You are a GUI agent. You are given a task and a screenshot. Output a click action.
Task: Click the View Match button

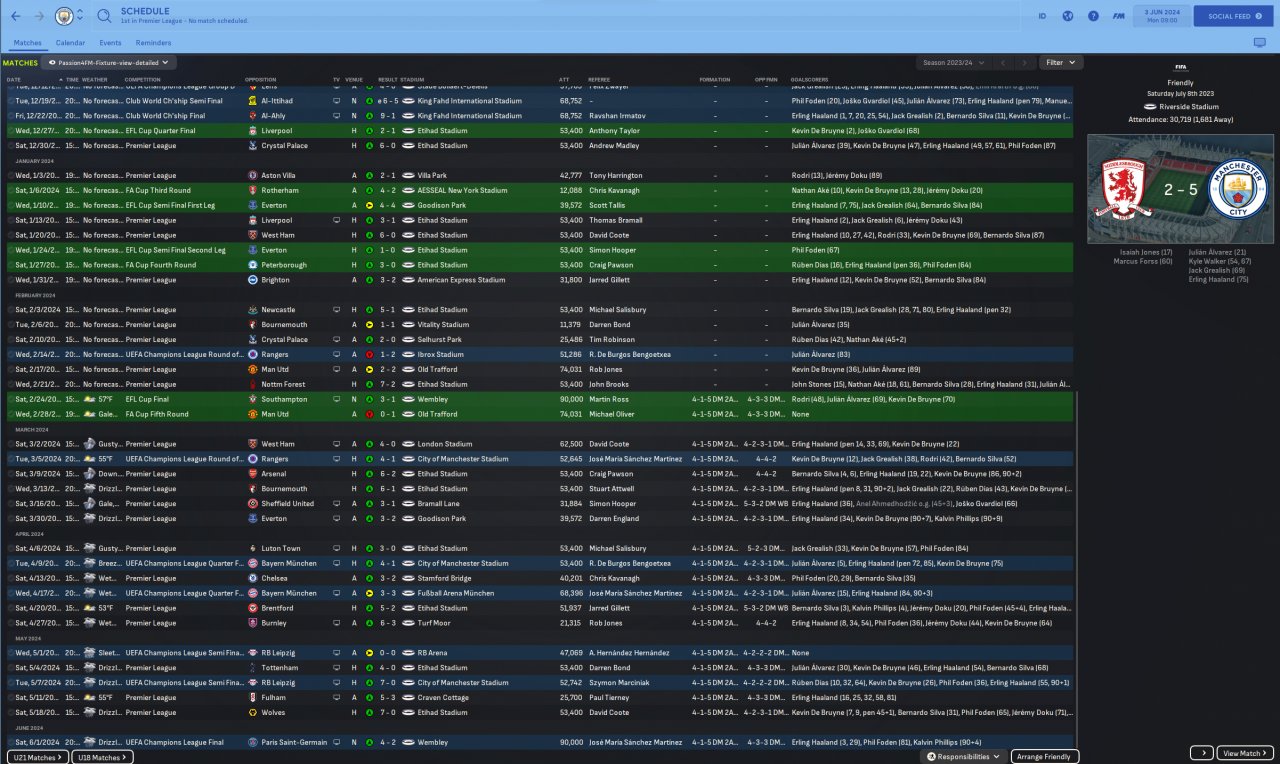tap(1245, 753)
